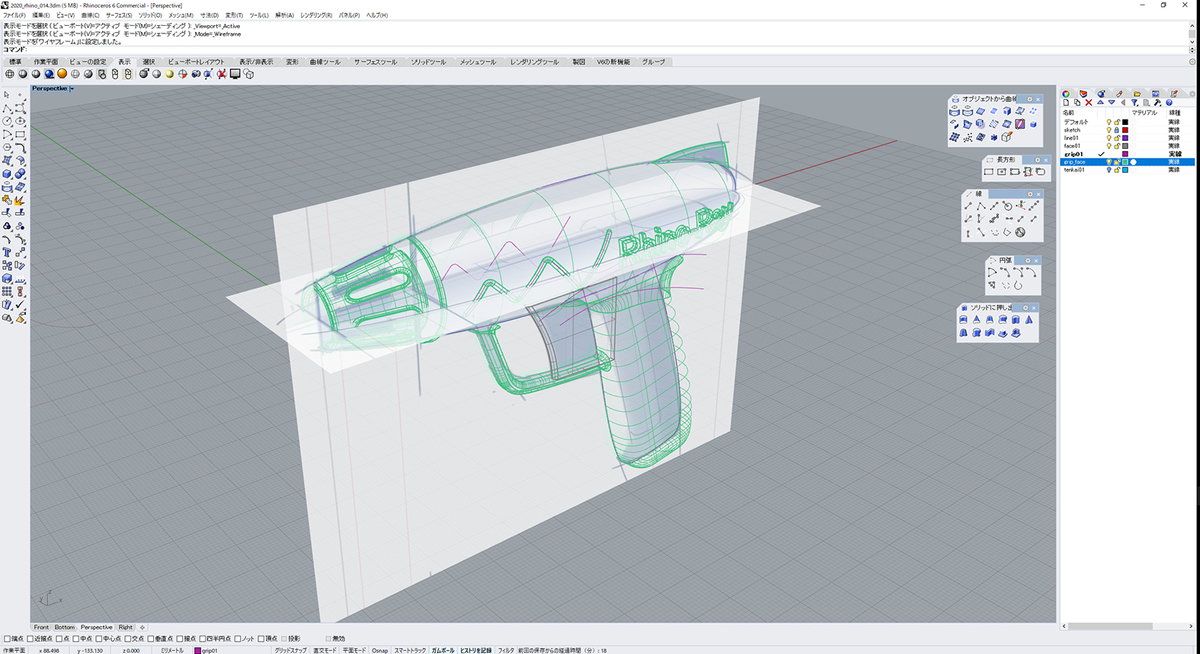Viewport: 1200px width, 654px height.
Task: Change color swatch of sketch layer
Action: click(1125, 130)
